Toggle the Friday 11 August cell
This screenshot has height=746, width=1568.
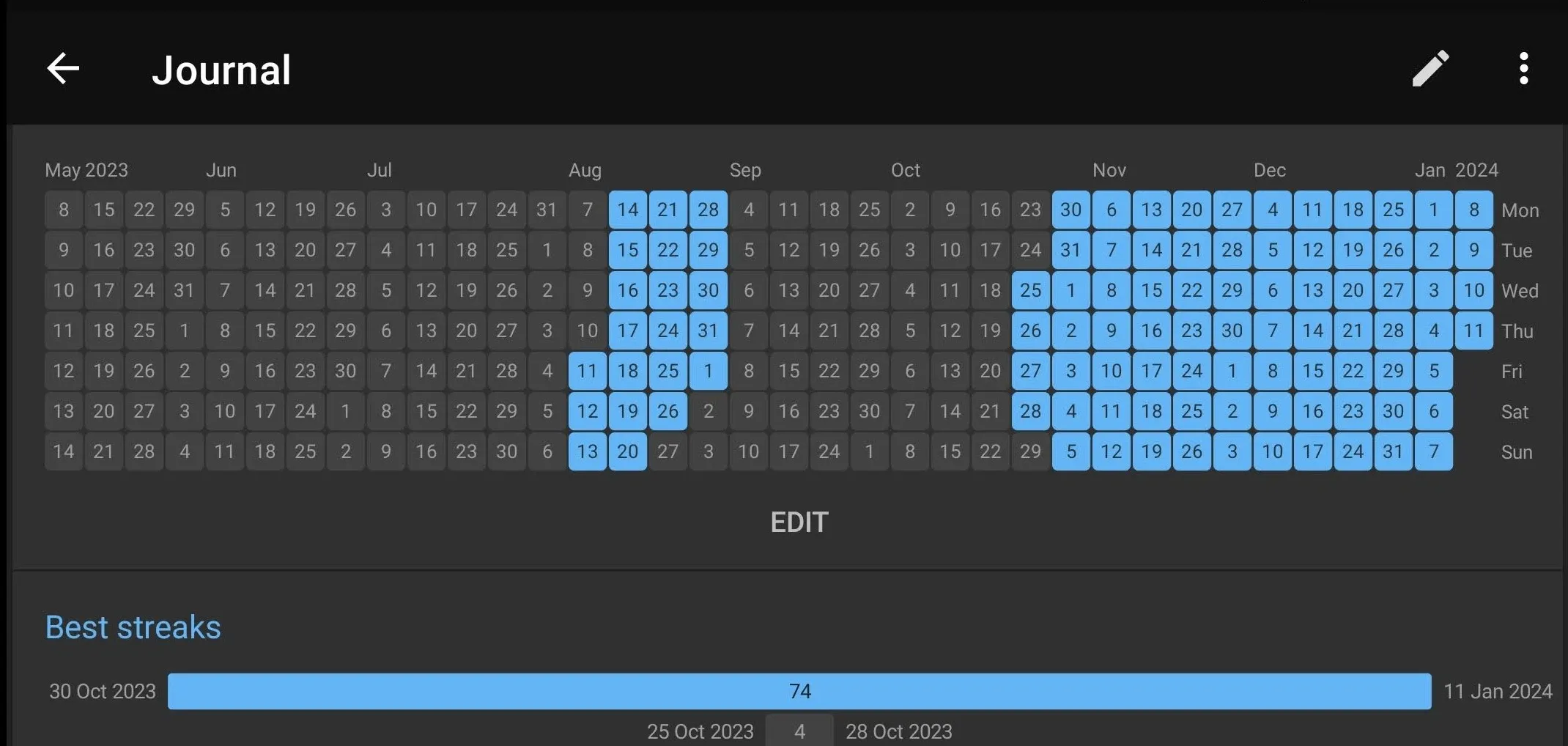pos(587,372)
